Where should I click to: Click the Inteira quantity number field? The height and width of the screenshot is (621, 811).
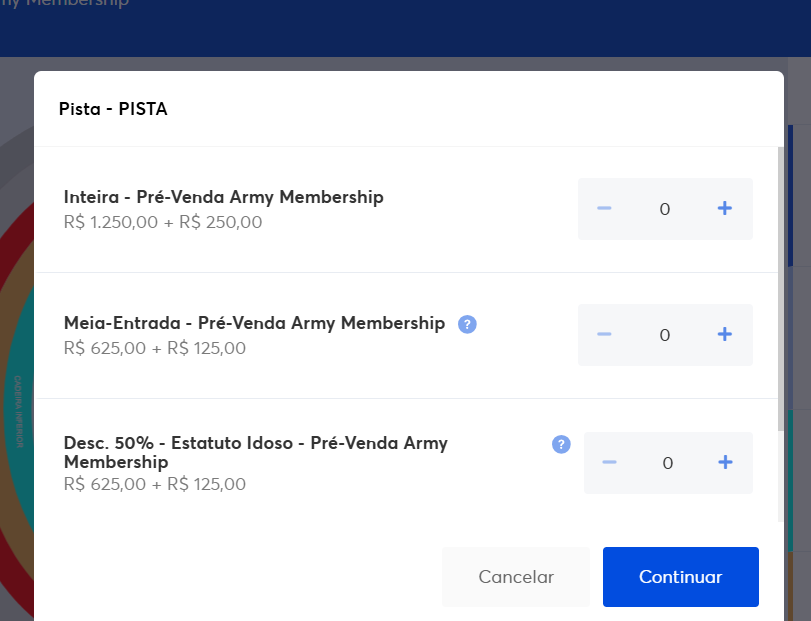[x=665, y=209]
